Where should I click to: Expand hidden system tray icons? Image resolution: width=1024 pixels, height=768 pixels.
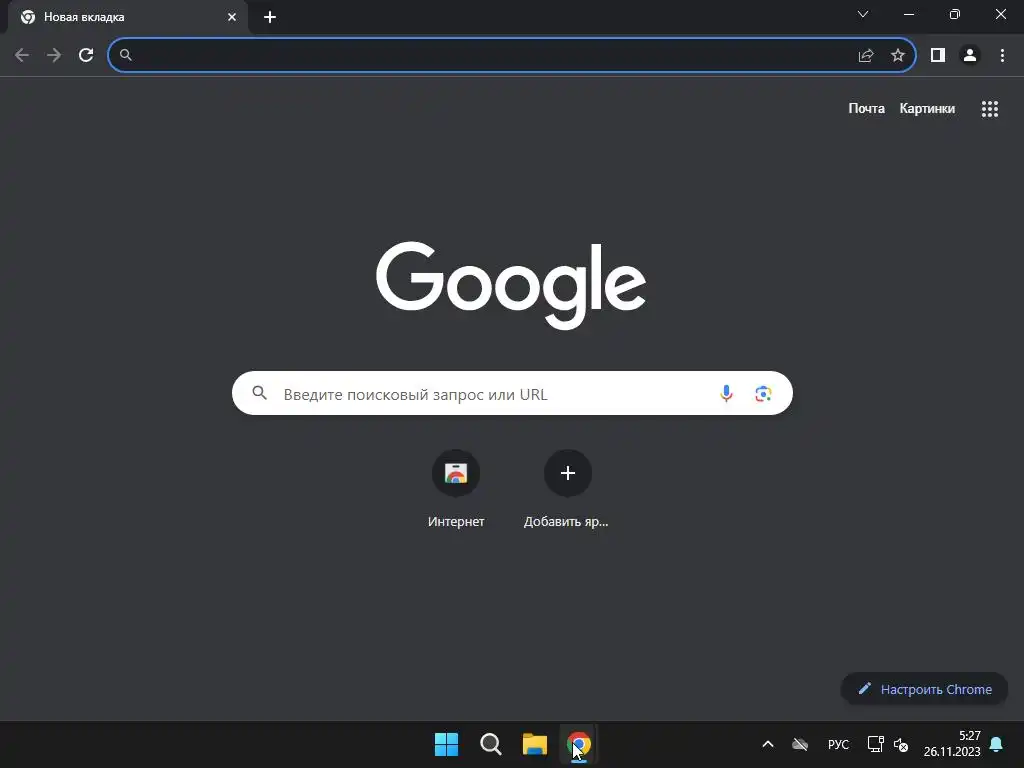point(768,744)
